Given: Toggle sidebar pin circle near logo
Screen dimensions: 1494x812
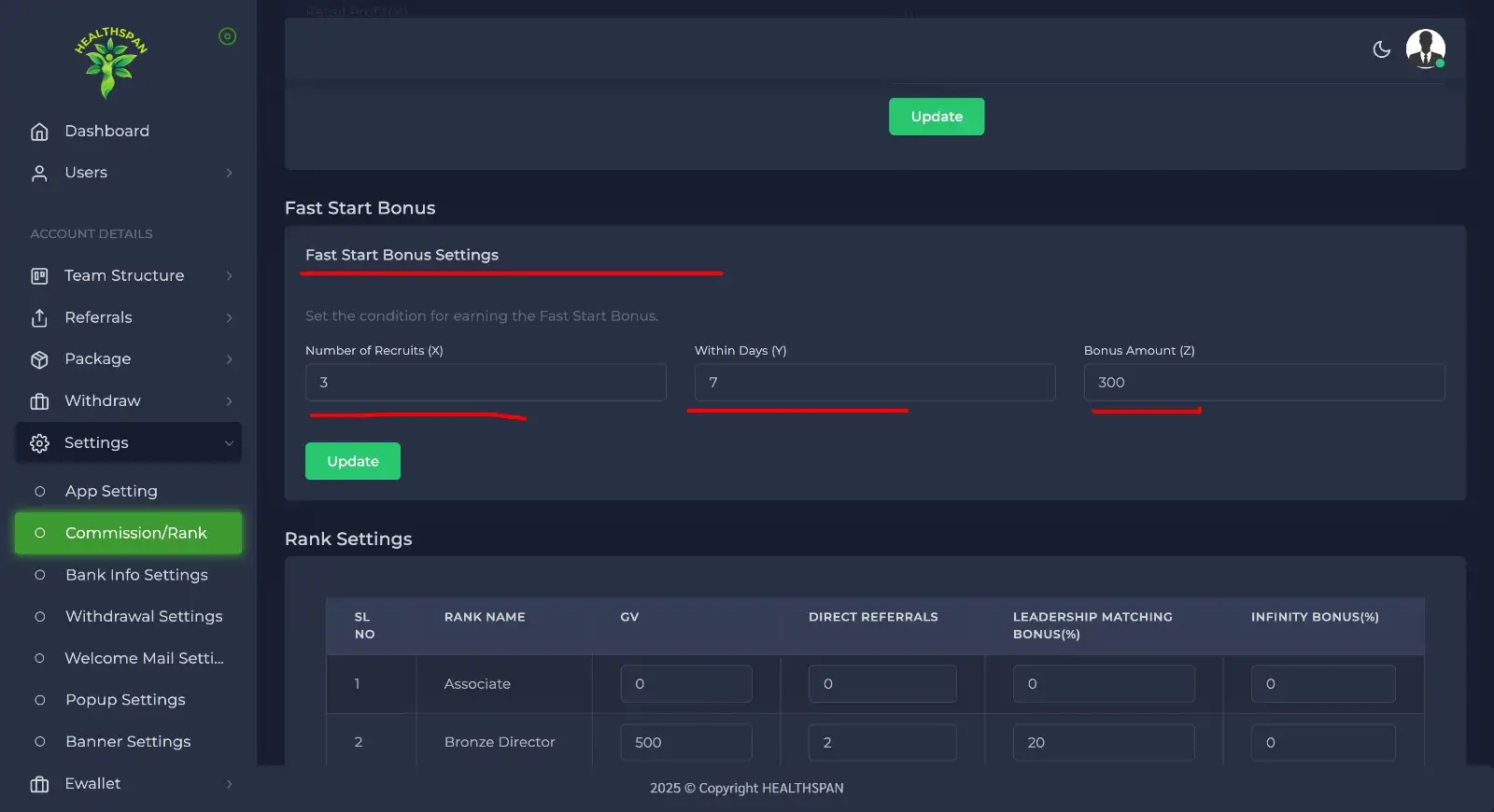Looking at the screenshot, I should click(227, 36).
